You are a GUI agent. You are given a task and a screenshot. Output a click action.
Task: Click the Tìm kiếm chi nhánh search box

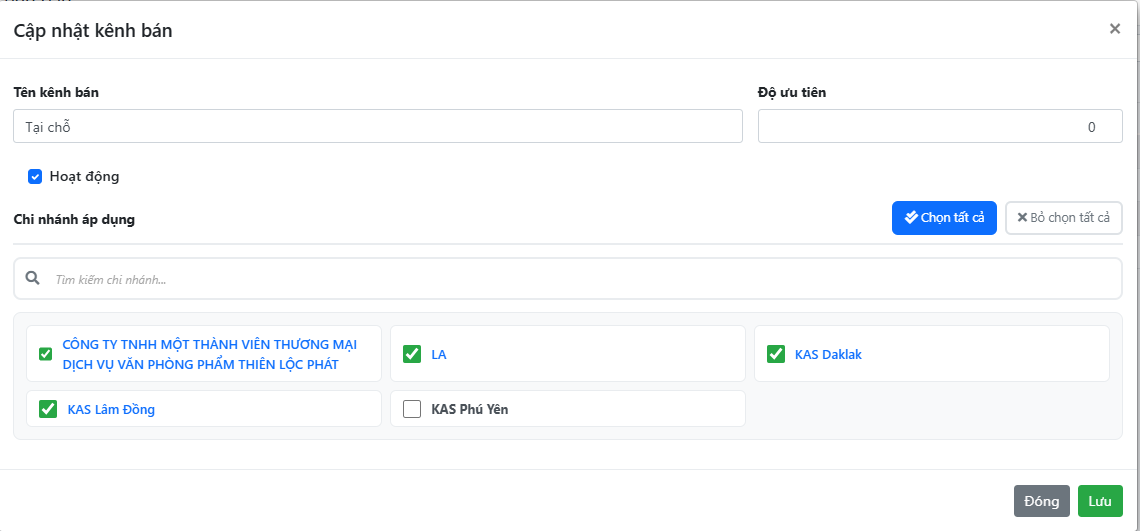[580, 279]
